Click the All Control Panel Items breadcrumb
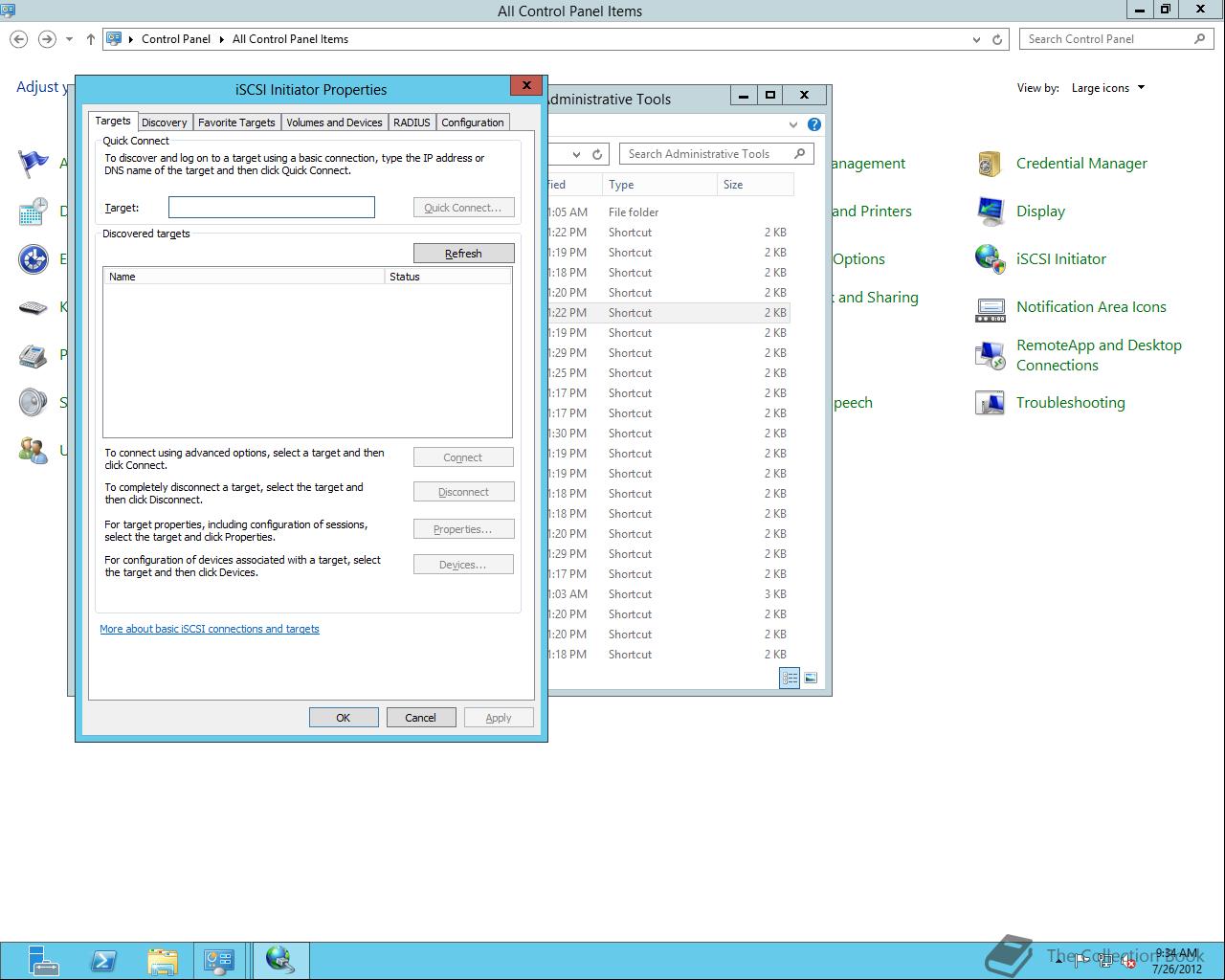The height and width of the screenshot is (980, 1225). tap(290, 39)
